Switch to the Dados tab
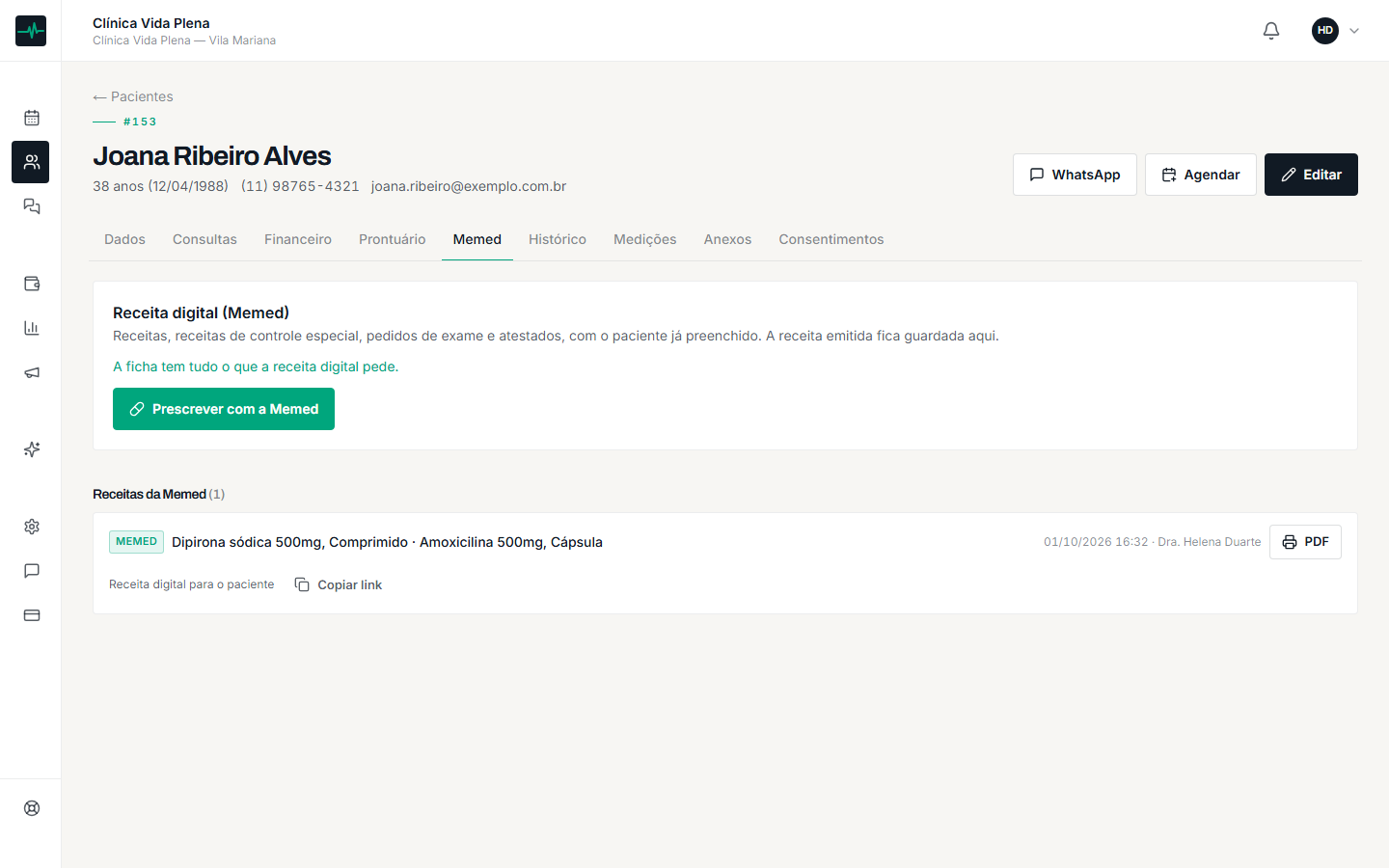The height and width of the screenshot is (868, 1389). [x=124, y=239]
